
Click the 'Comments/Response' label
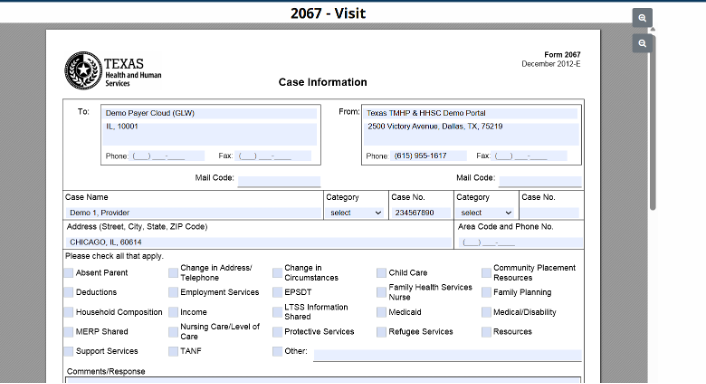[106, 371]
